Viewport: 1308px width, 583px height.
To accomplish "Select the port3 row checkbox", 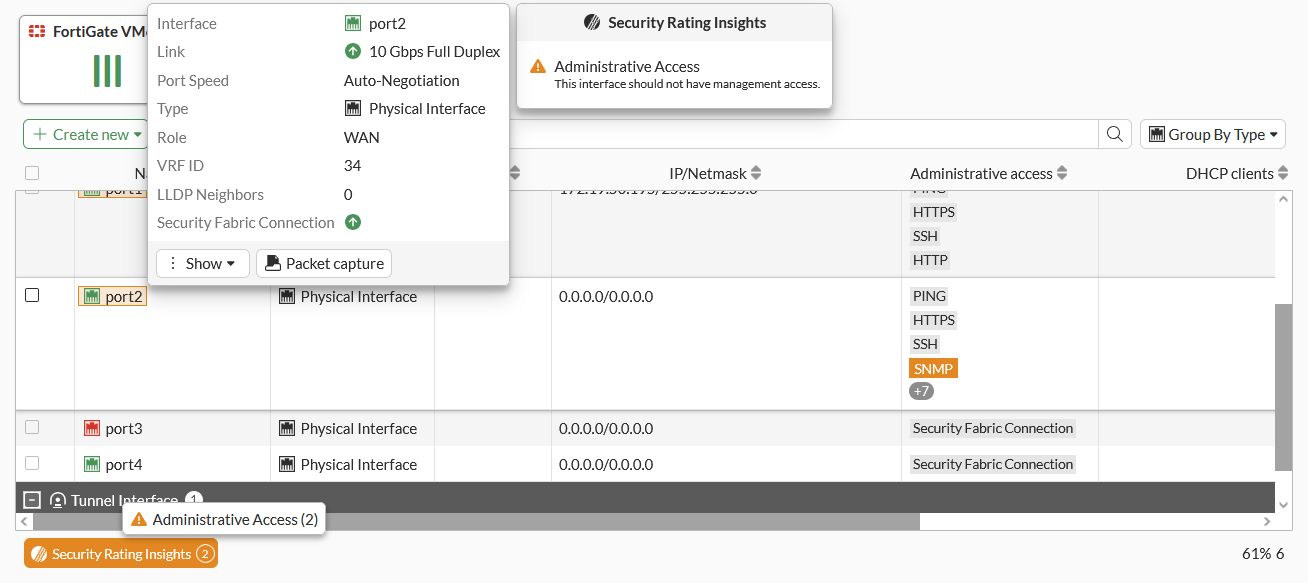I will [32, 427].
